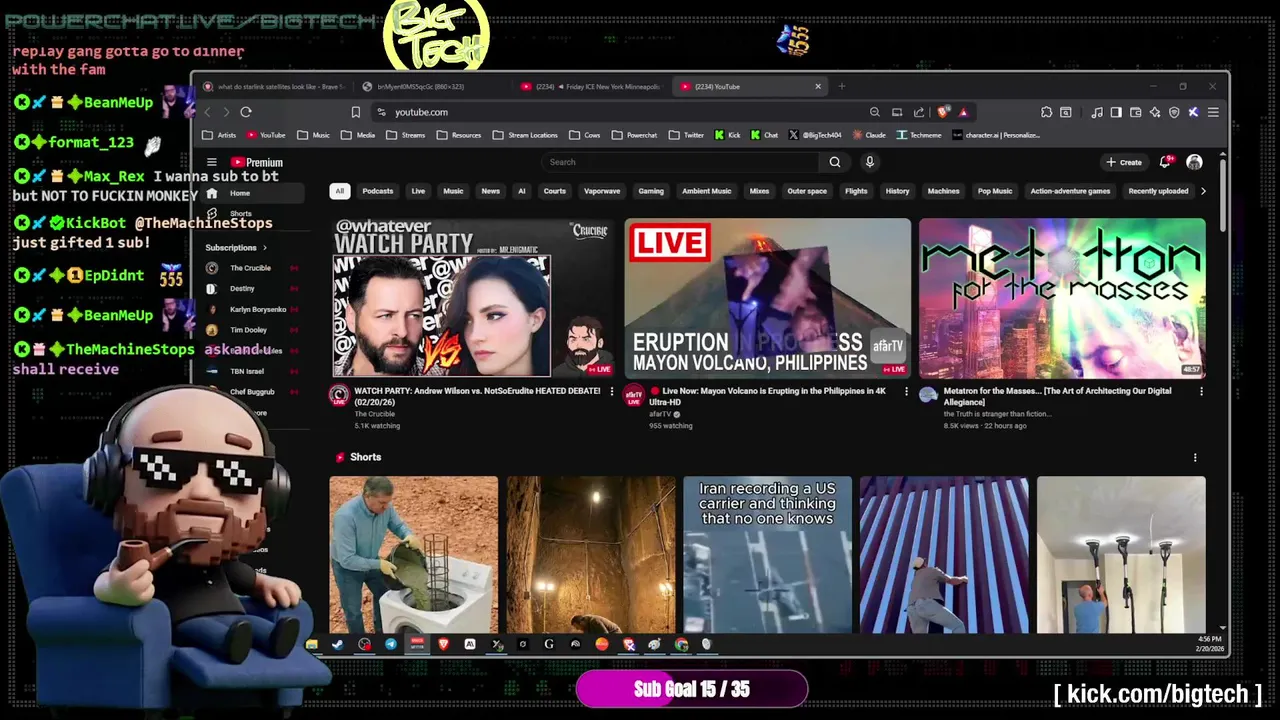Viewport: 1280px width, 720px height.
Task: Open the YouTube account avatar menu
Action: (1194, 162)
